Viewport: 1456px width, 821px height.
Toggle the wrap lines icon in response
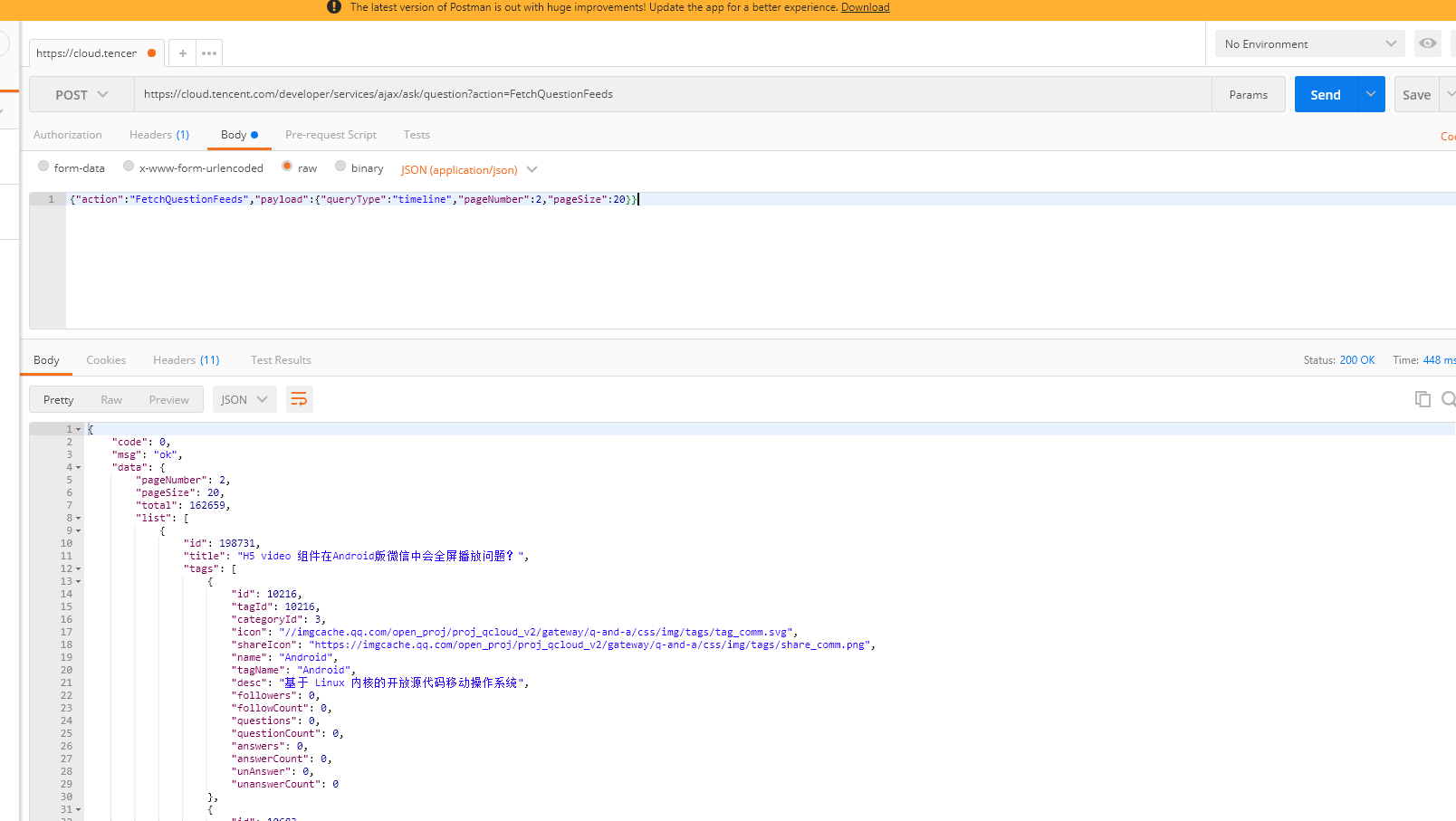[x=299, y=399]
